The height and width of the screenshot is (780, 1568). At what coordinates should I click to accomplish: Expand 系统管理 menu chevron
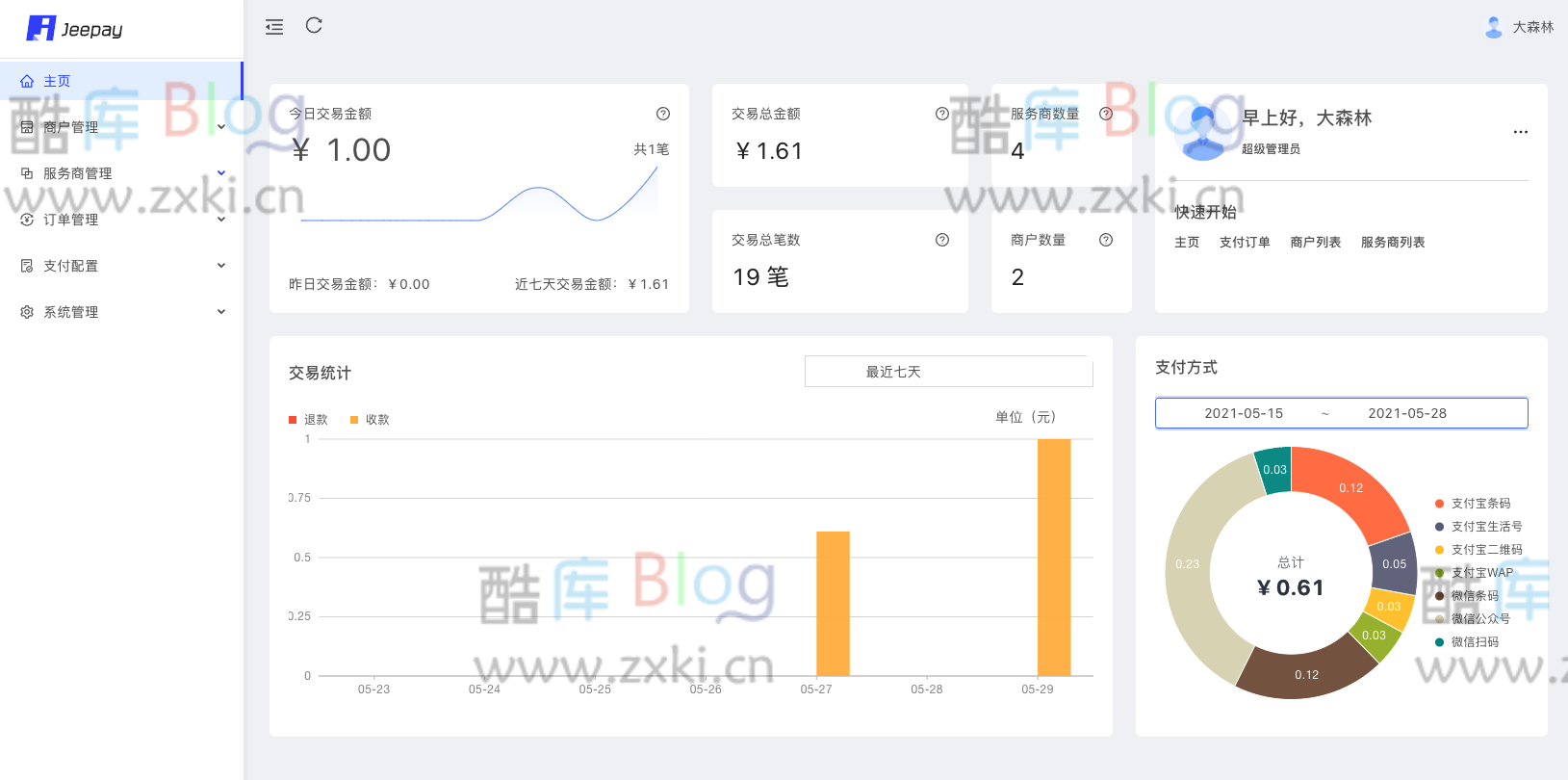click(221, 312)
